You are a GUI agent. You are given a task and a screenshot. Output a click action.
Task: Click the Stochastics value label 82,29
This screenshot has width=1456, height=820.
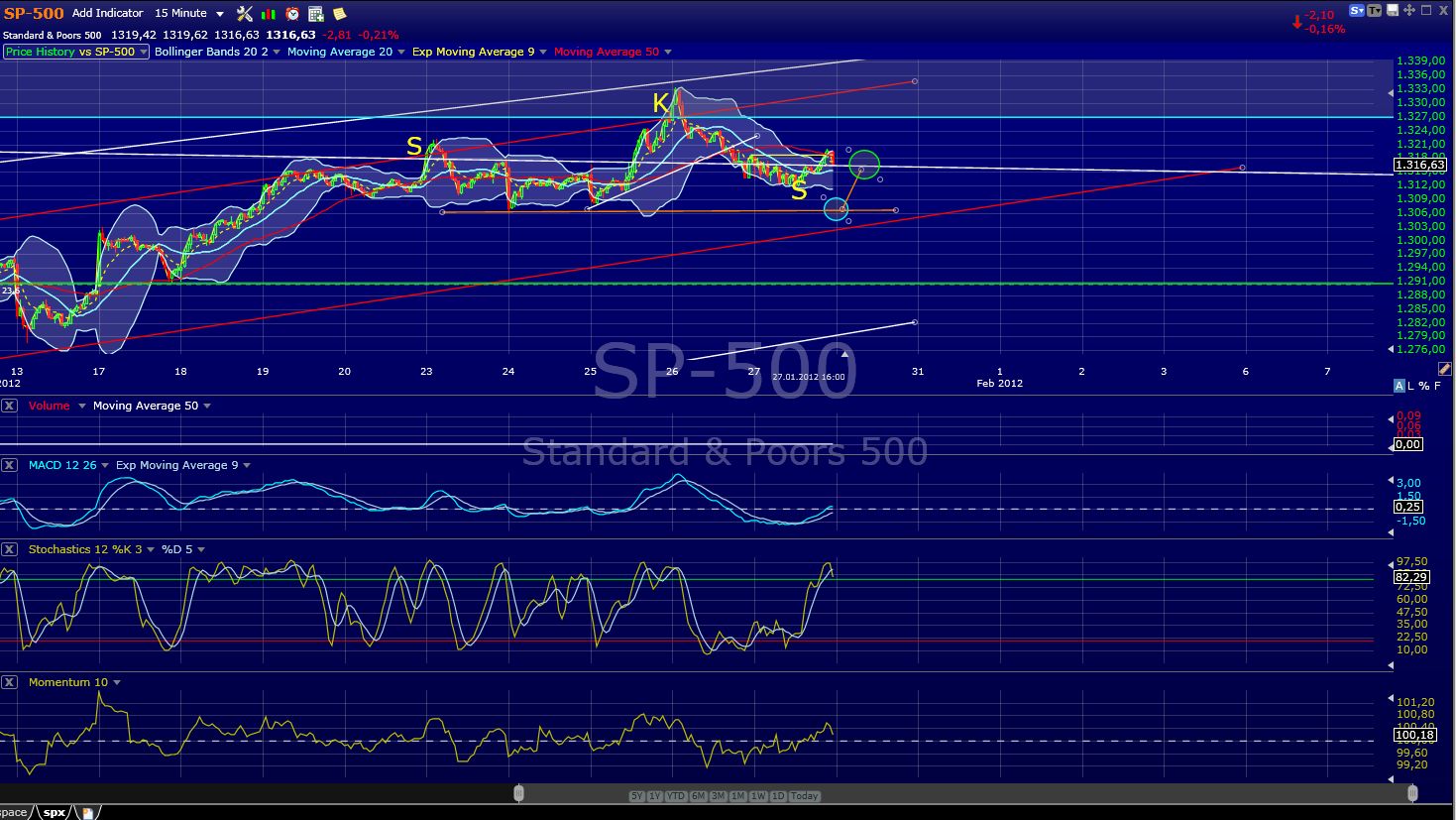(x=1411, y=577)
